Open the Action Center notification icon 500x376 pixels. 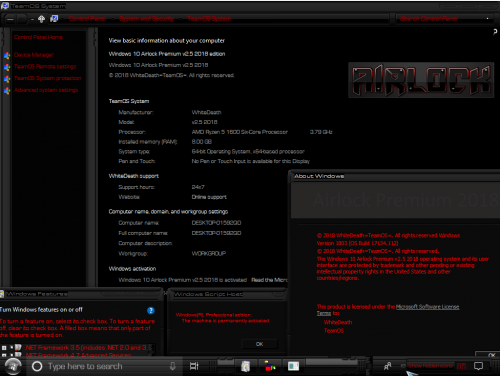(478, 366)
